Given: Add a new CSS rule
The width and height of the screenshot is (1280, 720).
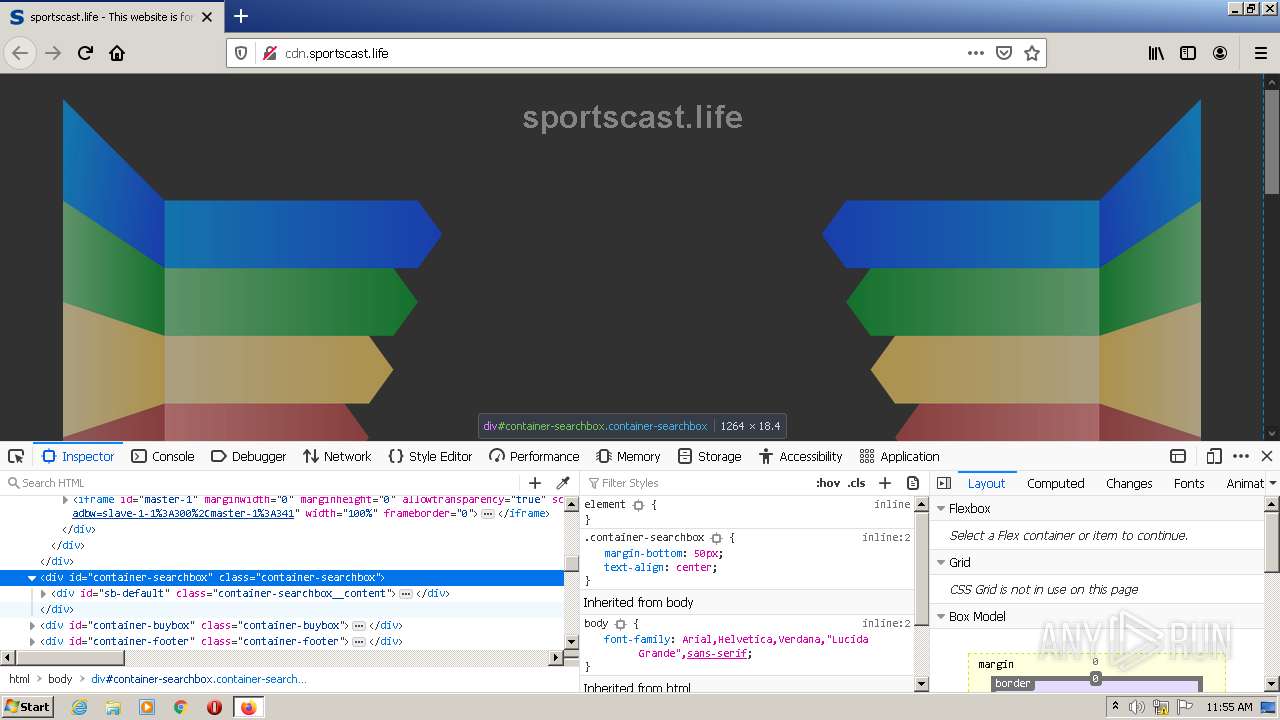Looking at the screenshot, I should (885, 483).
